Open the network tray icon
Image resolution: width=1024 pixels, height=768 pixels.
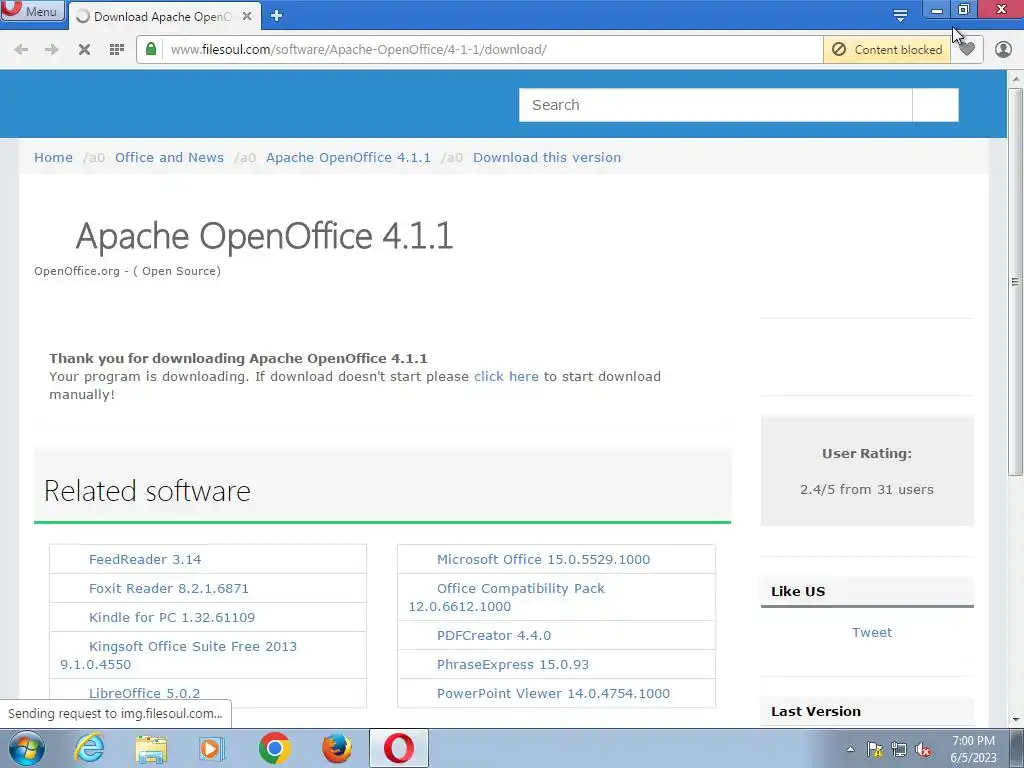(899, 749)
